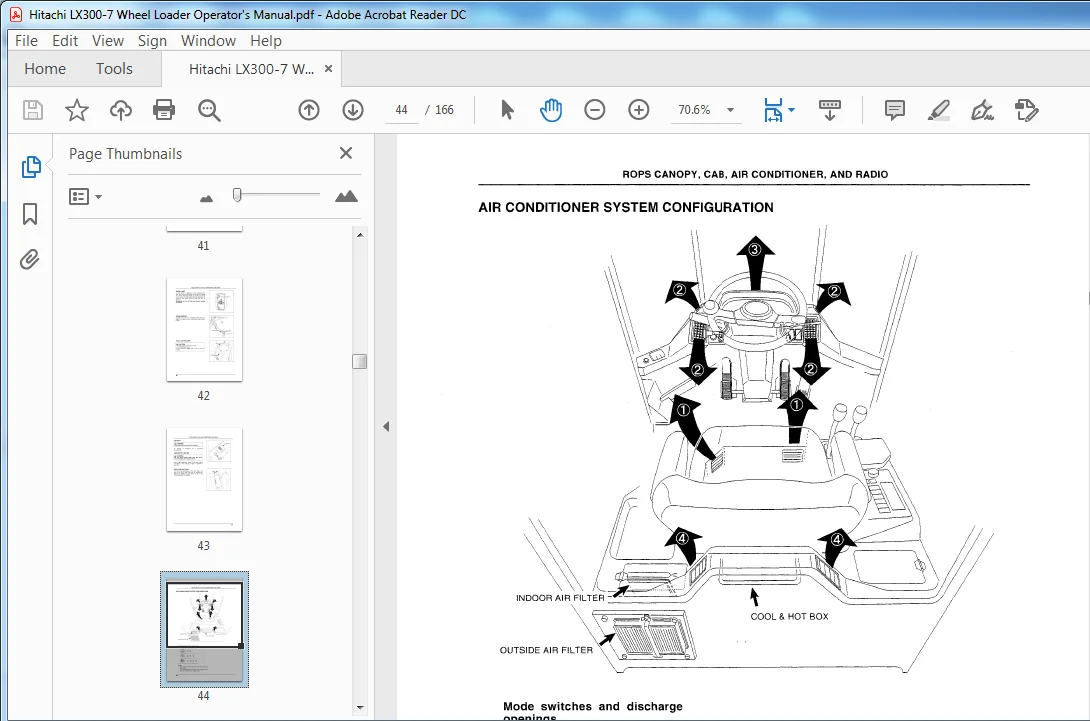The height and width of the screenshot is (721, 1090).
Task: Select the page 42 thumbnail
Action: point(204,330)
